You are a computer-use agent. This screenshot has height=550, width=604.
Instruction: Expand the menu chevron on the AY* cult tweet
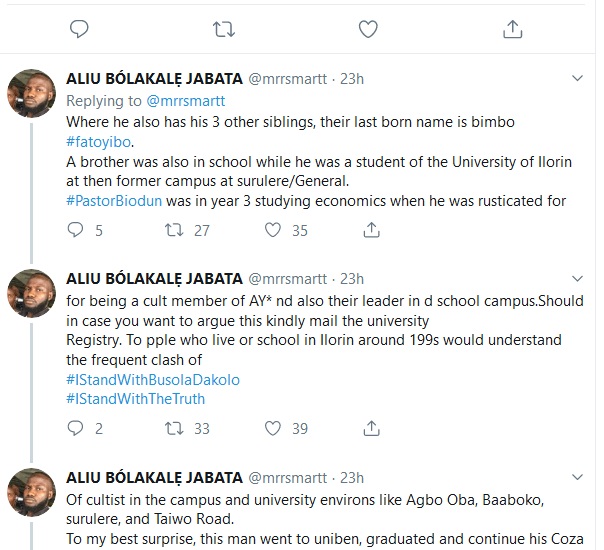(577, 278)
